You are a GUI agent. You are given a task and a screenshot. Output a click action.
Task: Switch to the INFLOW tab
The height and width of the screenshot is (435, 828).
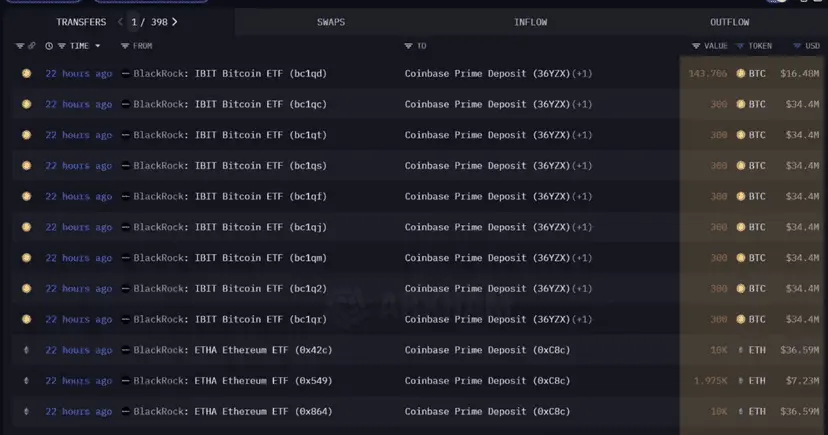point(531,22)
